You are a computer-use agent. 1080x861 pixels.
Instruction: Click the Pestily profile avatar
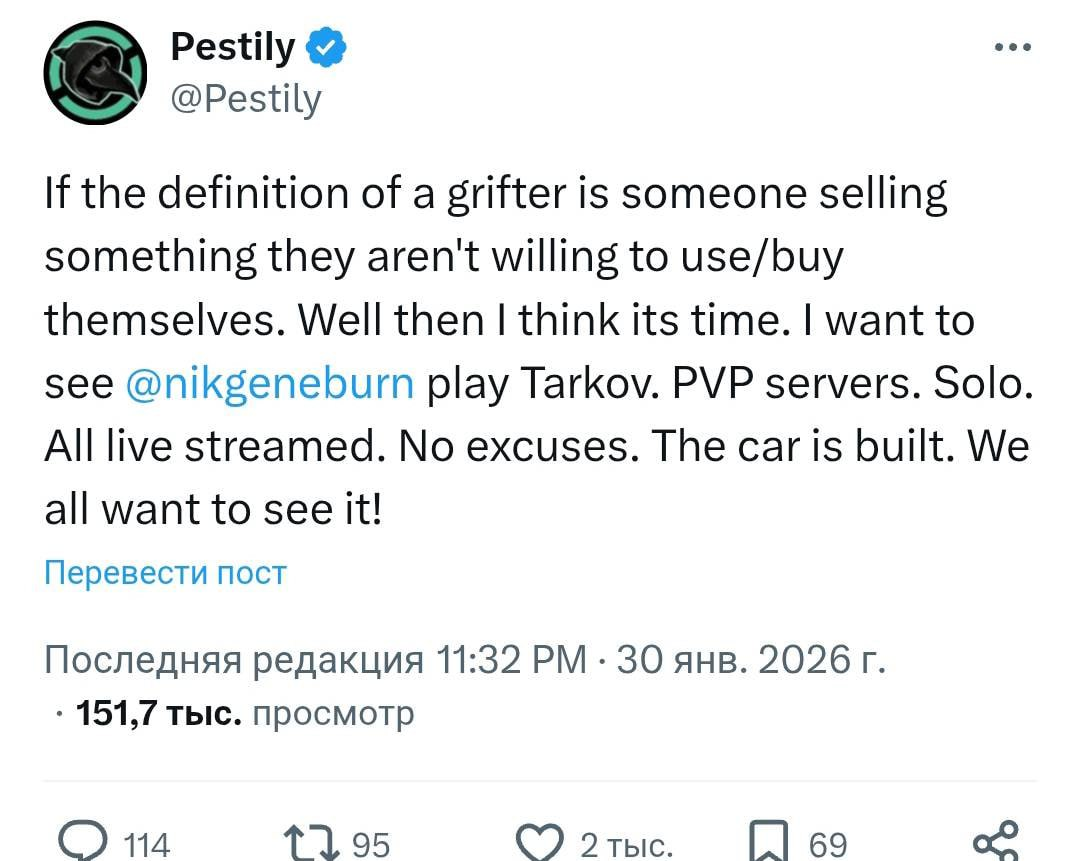coord(96,73)
